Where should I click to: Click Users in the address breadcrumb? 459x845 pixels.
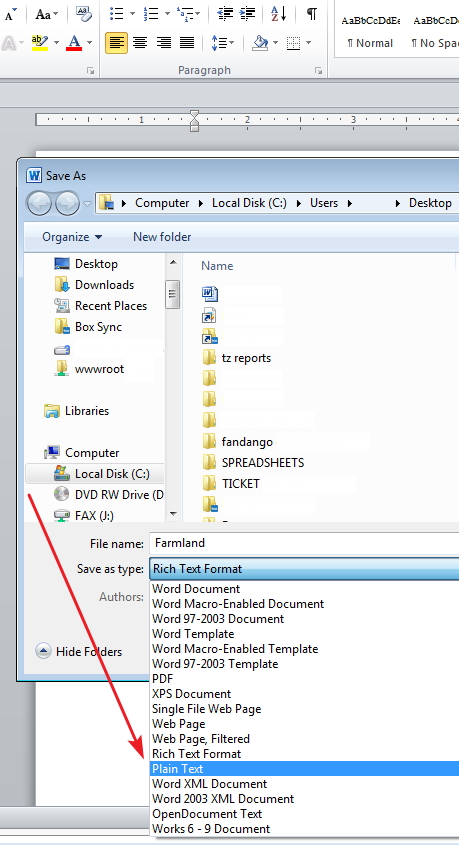pos(324,203)
